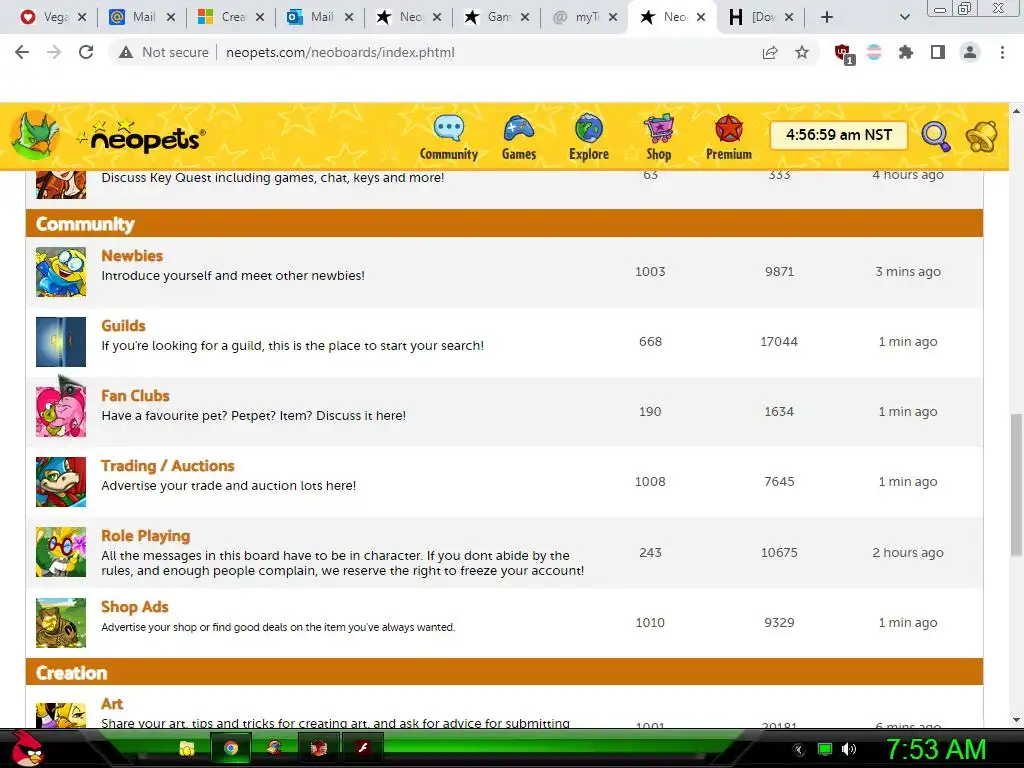Click the share page icon in address bar
1024x768 pixels.
click(x=770, y=52)
